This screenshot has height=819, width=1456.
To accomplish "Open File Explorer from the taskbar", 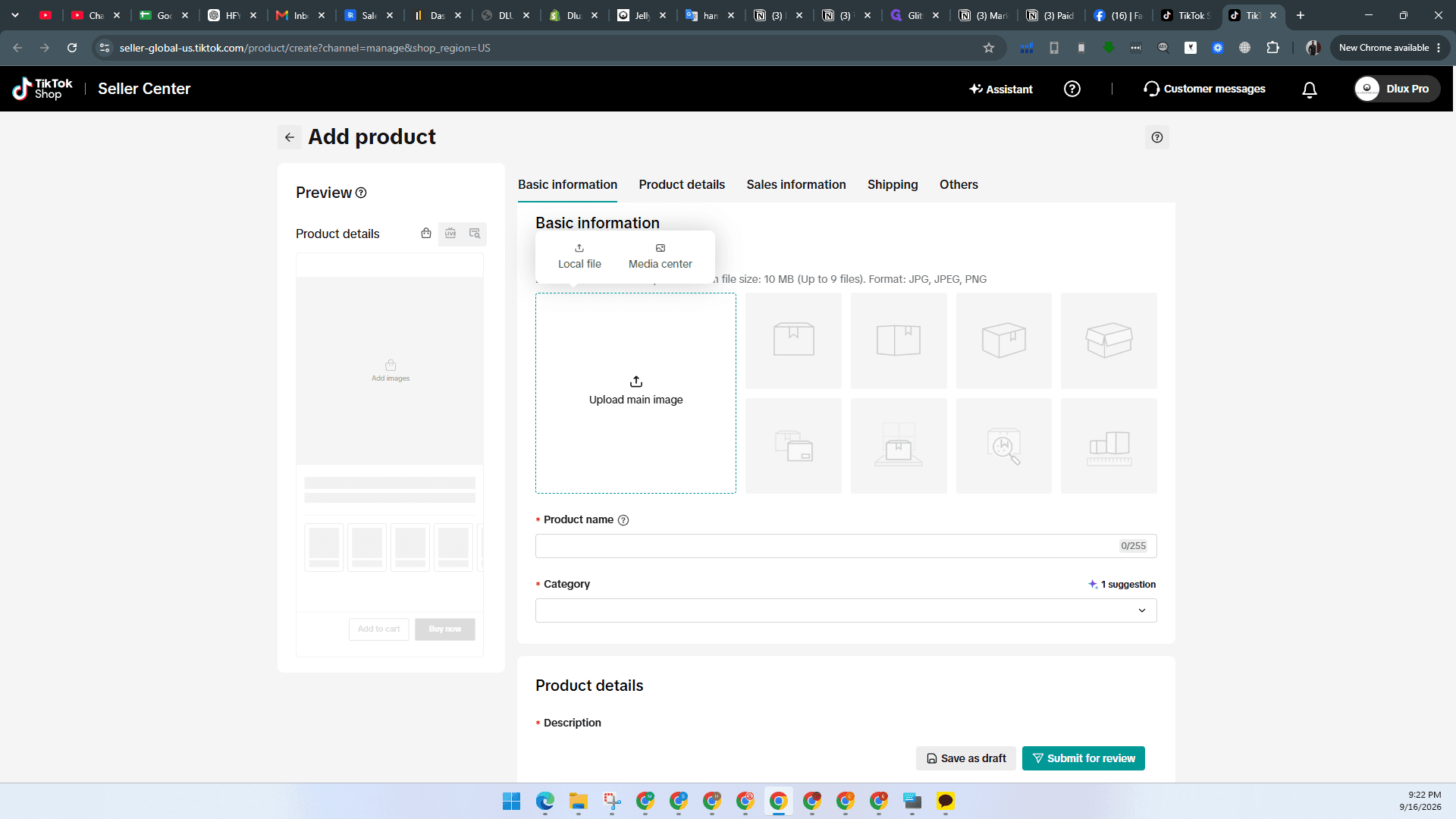I will tap(578, 801).
